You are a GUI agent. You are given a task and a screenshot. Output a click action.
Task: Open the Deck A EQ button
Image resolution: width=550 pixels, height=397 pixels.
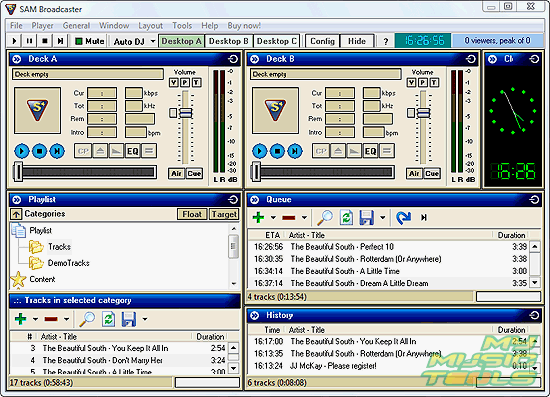coord(133,151)
